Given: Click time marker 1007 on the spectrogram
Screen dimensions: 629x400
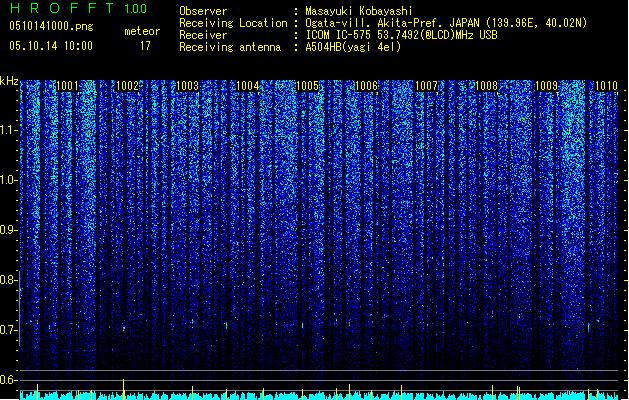Looking at the screenshot, I should (426, 86).
